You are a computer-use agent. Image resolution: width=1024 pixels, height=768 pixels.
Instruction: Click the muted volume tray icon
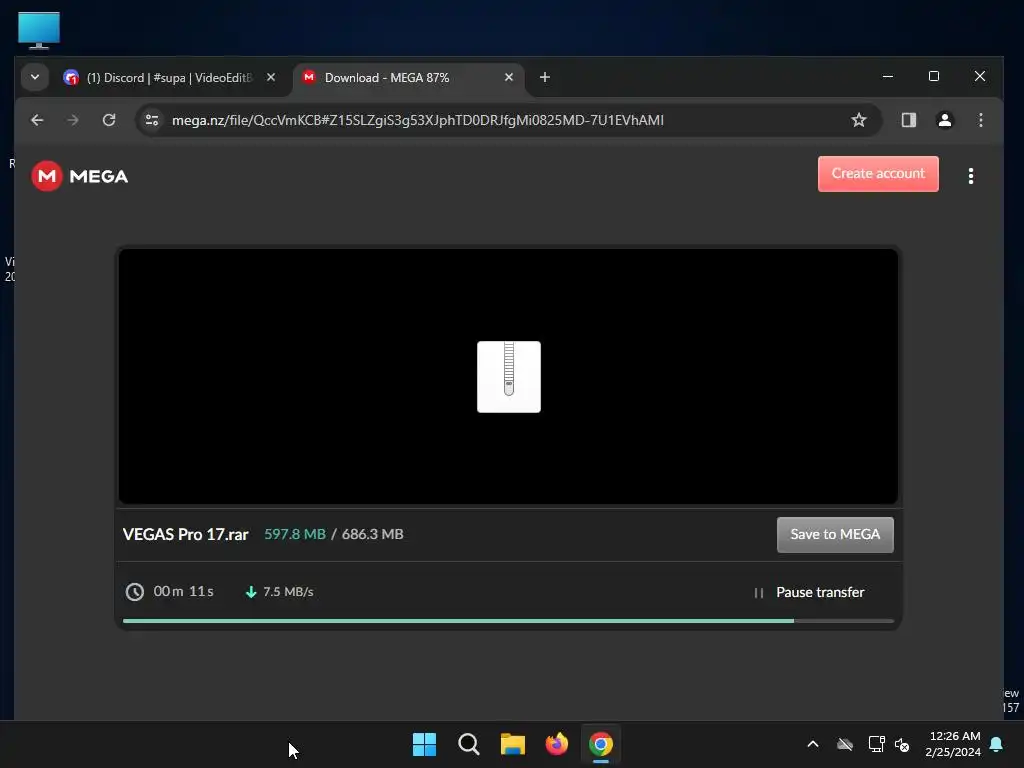pyautogui.click(x=903, y=744)
